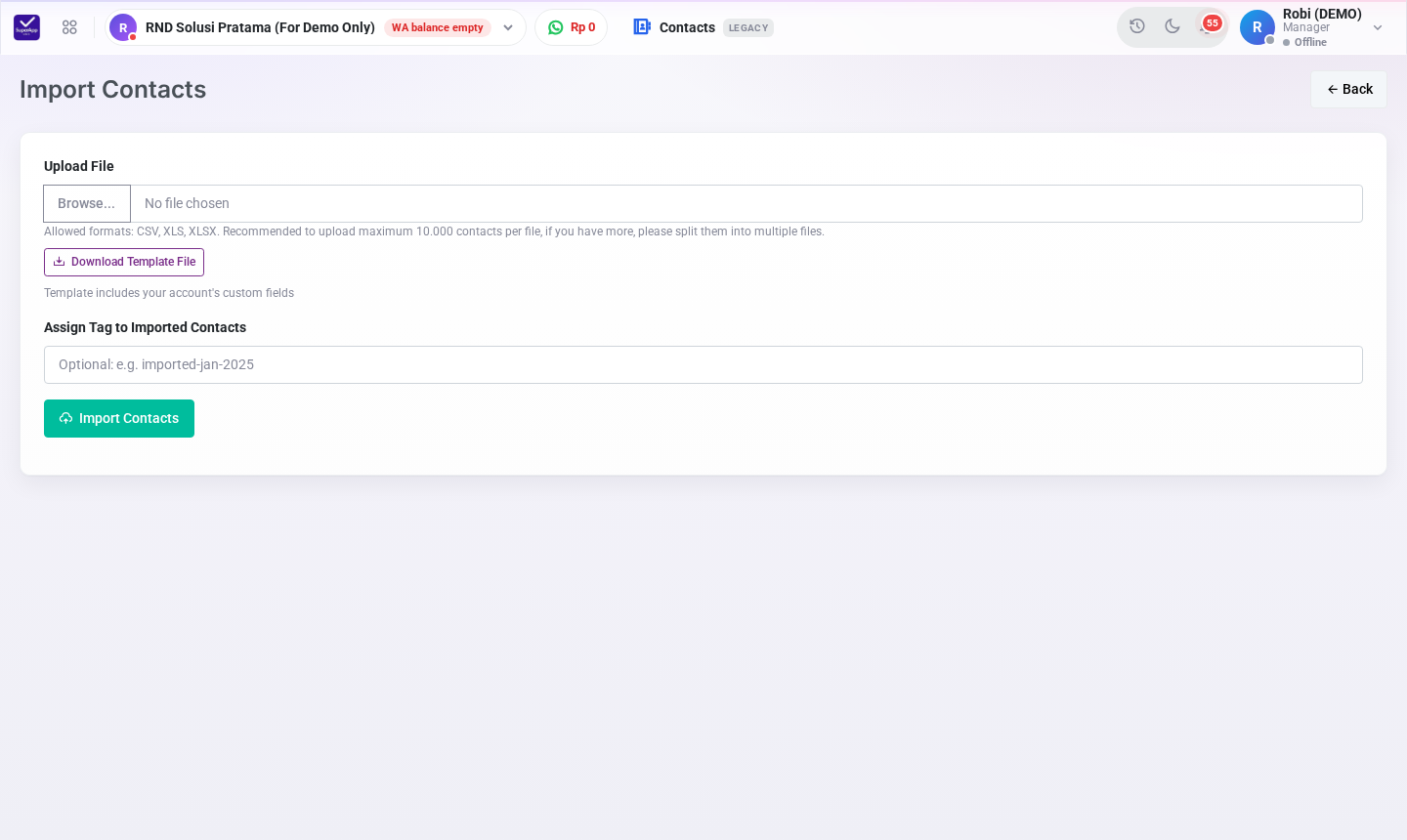Open the WhatsApp Rp 0 balance

pos(572,27)
